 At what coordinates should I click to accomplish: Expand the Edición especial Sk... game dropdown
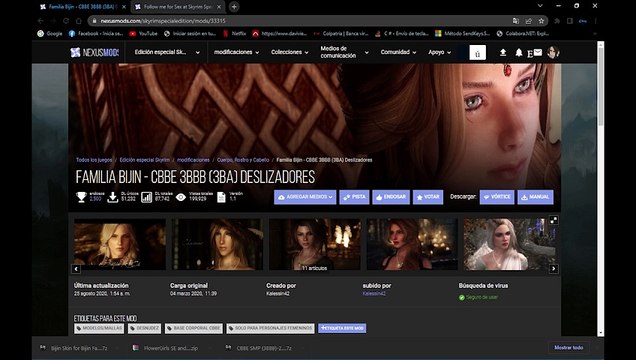pyautogui.click(x=167, y=52)
